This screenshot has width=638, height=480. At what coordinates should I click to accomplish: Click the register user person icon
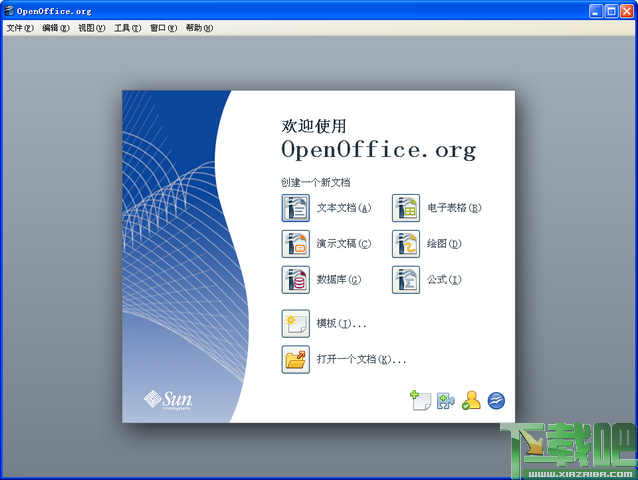point(471,401)
